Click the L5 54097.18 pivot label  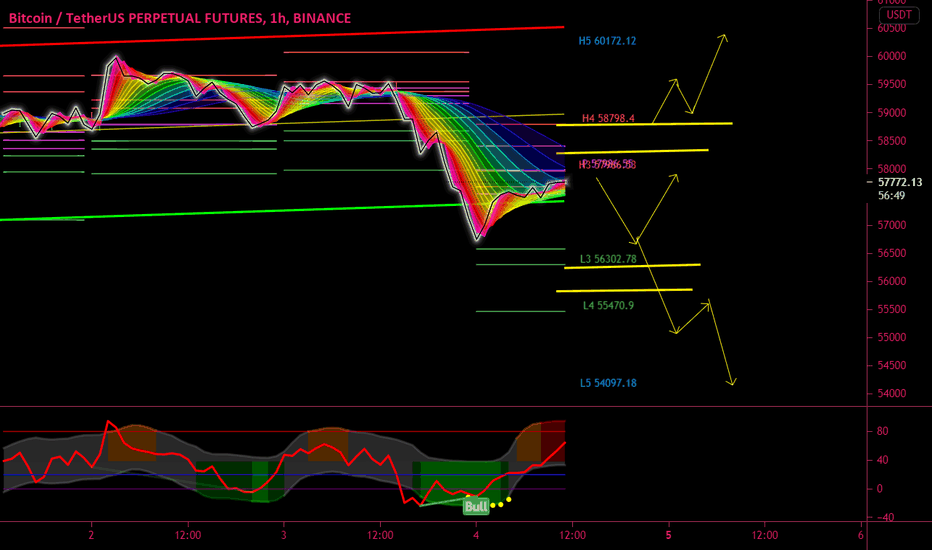click(608, 383)
